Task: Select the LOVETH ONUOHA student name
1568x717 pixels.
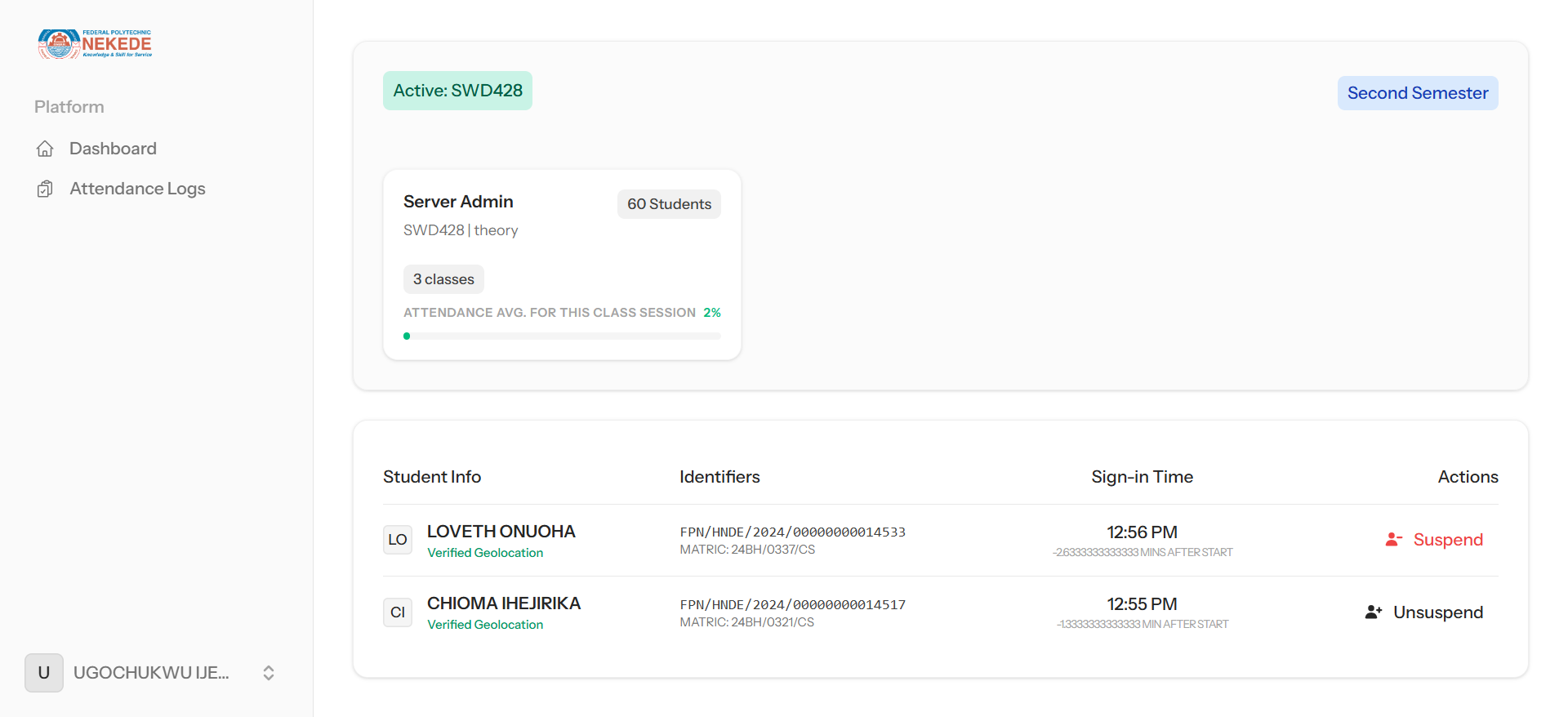Action: tap(501, 532)
